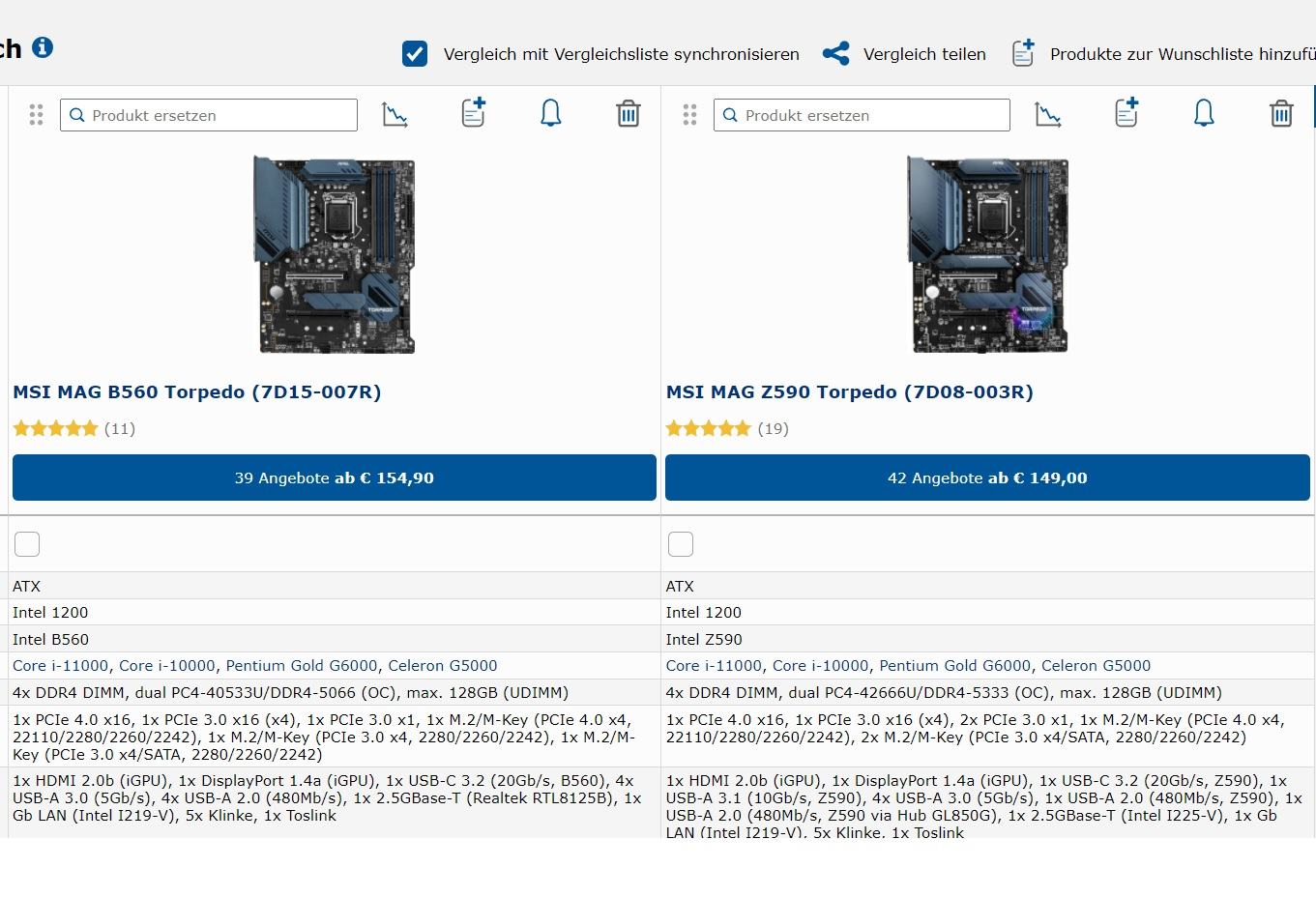This screenshot has height=897, width=1316.
Task: Open the MSI MAG Z590 Torpedo (7D08-003R) title
Action: pyautogui.click(x=850, y=391)
